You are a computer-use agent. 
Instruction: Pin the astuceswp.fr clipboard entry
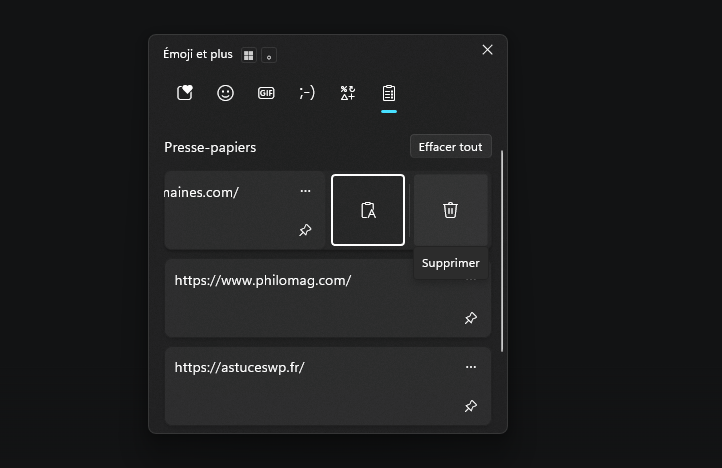pyautogui.click(x=471, y=406)
